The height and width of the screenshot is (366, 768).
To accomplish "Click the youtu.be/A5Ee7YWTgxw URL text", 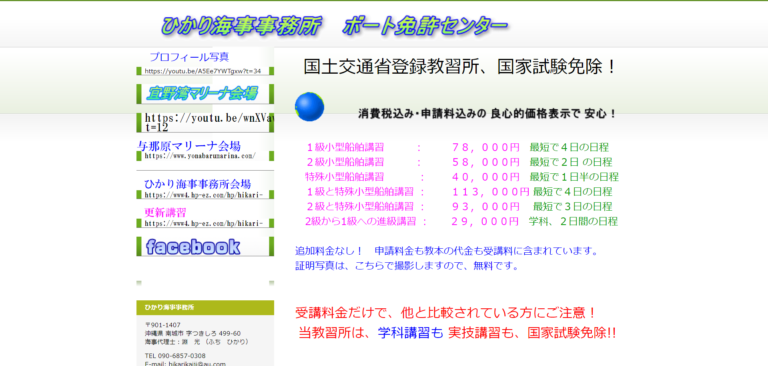I will pyautogui.click(x=202, y=71).
